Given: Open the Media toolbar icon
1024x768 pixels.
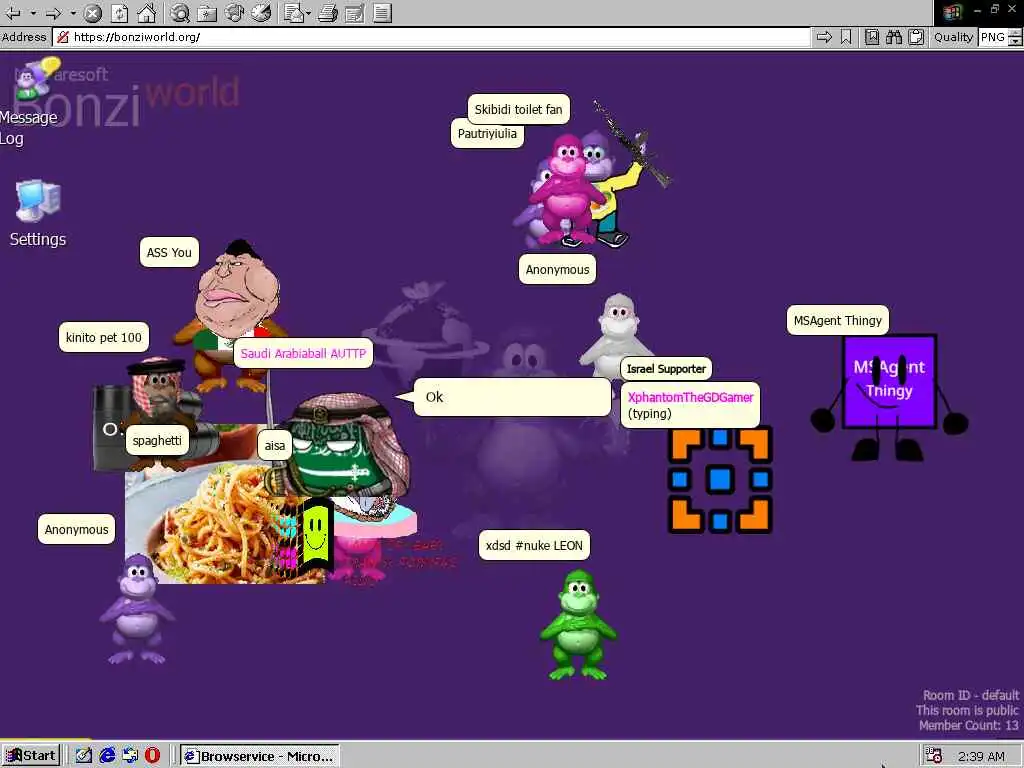Looking at the screenshot, I should pos(234,12).
